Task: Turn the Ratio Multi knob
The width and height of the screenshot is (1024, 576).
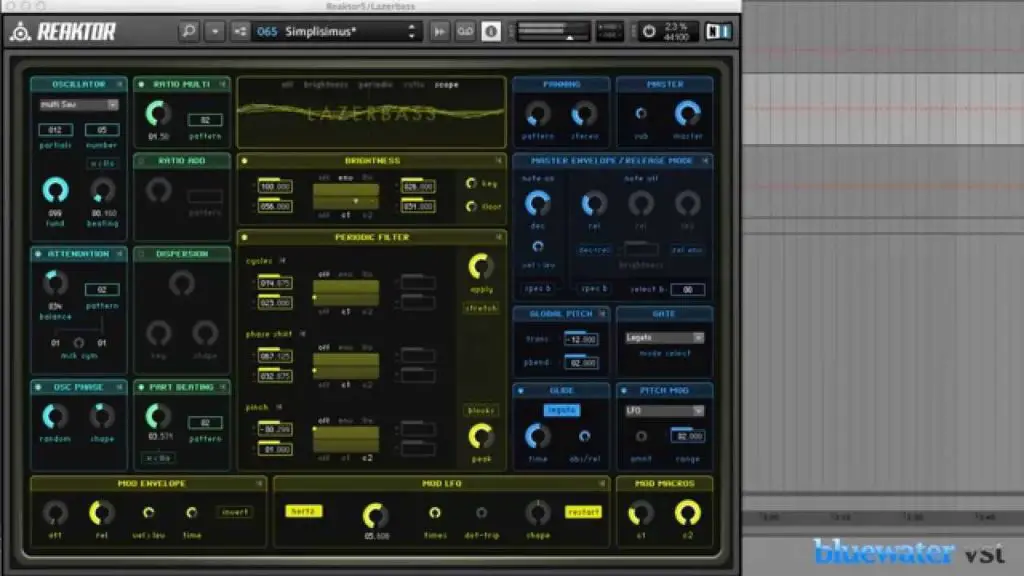Action: pyautogui.click(x=158, y=114)
